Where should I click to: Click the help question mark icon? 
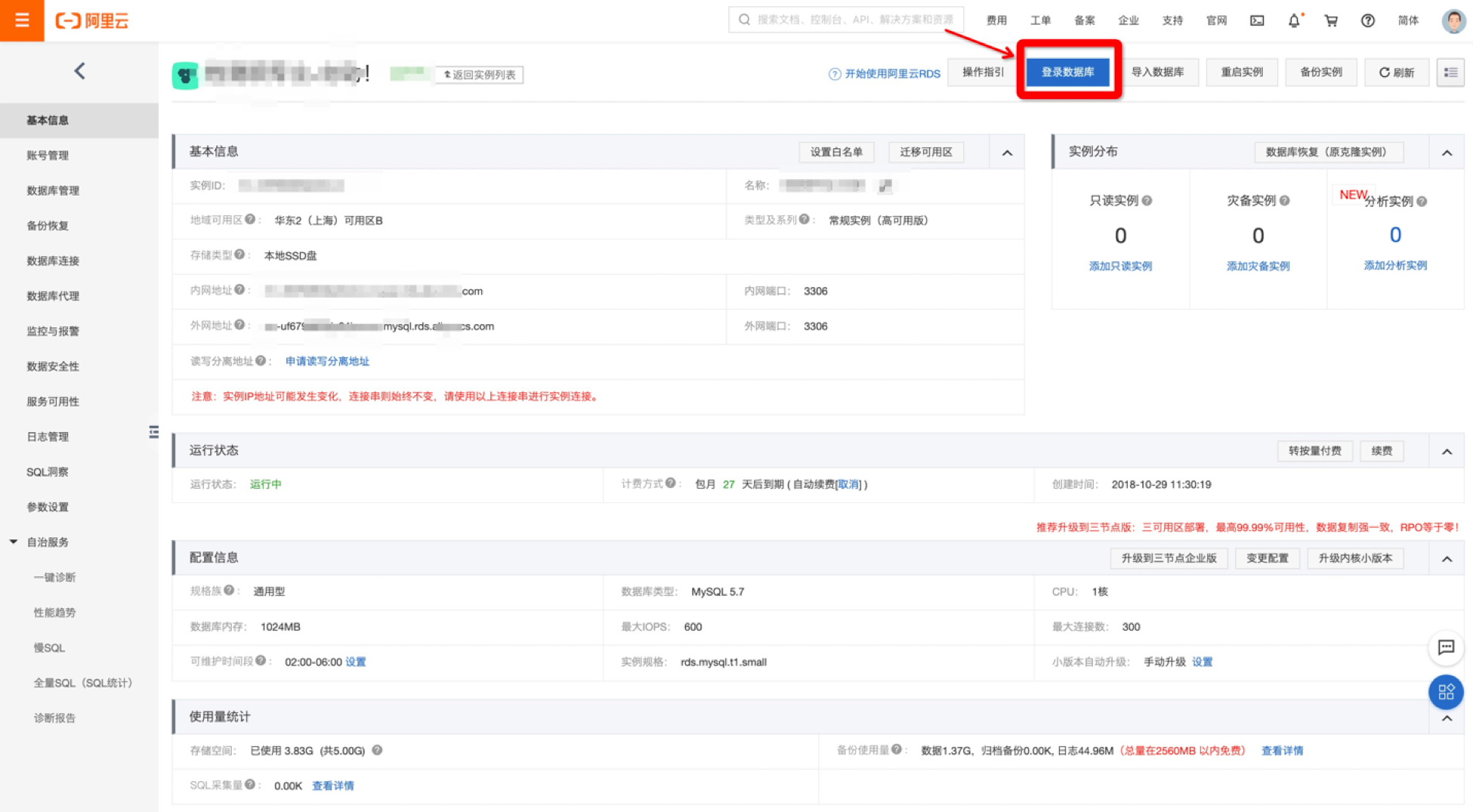(x=1368, y=20)
